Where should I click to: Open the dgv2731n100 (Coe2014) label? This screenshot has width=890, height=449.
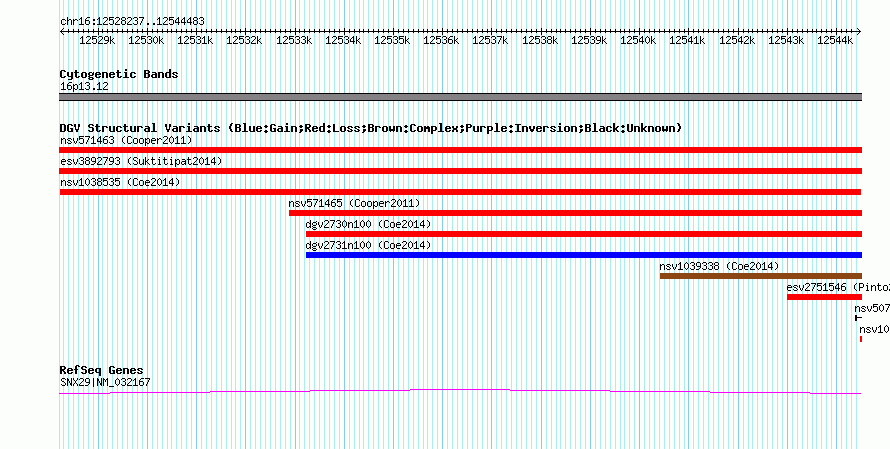[x=368, y=245]
